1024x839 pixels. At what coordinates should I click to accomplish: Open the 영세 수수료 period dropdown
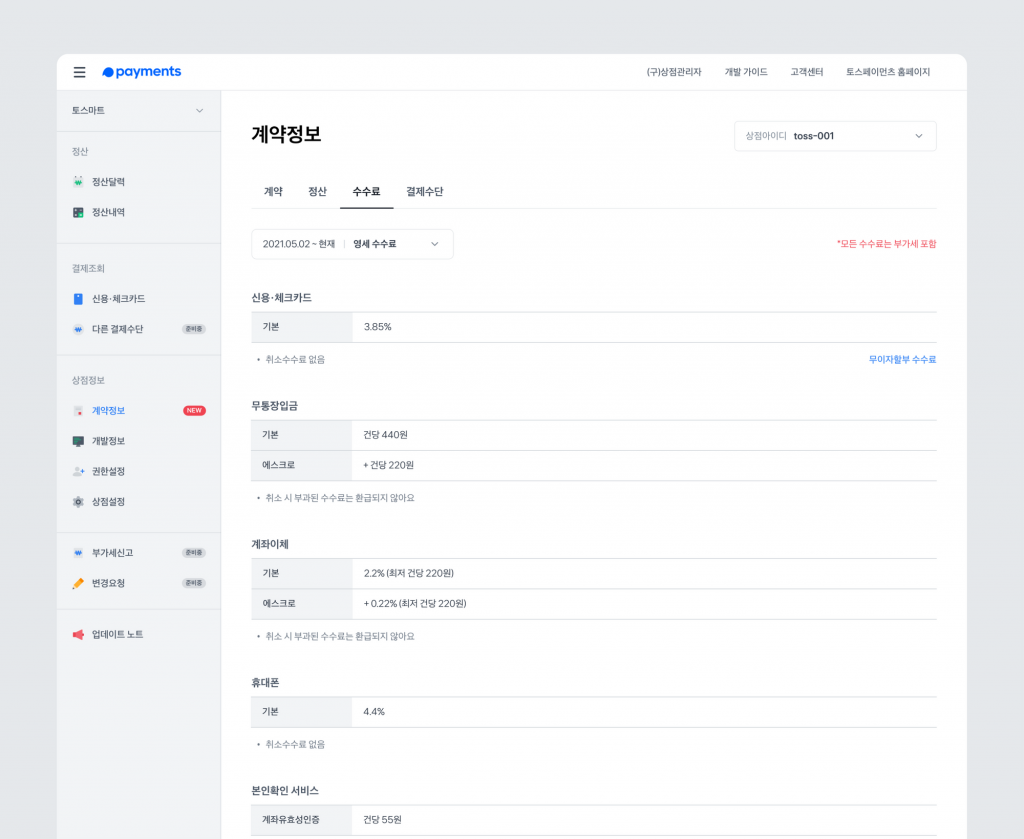coord(352,244)
